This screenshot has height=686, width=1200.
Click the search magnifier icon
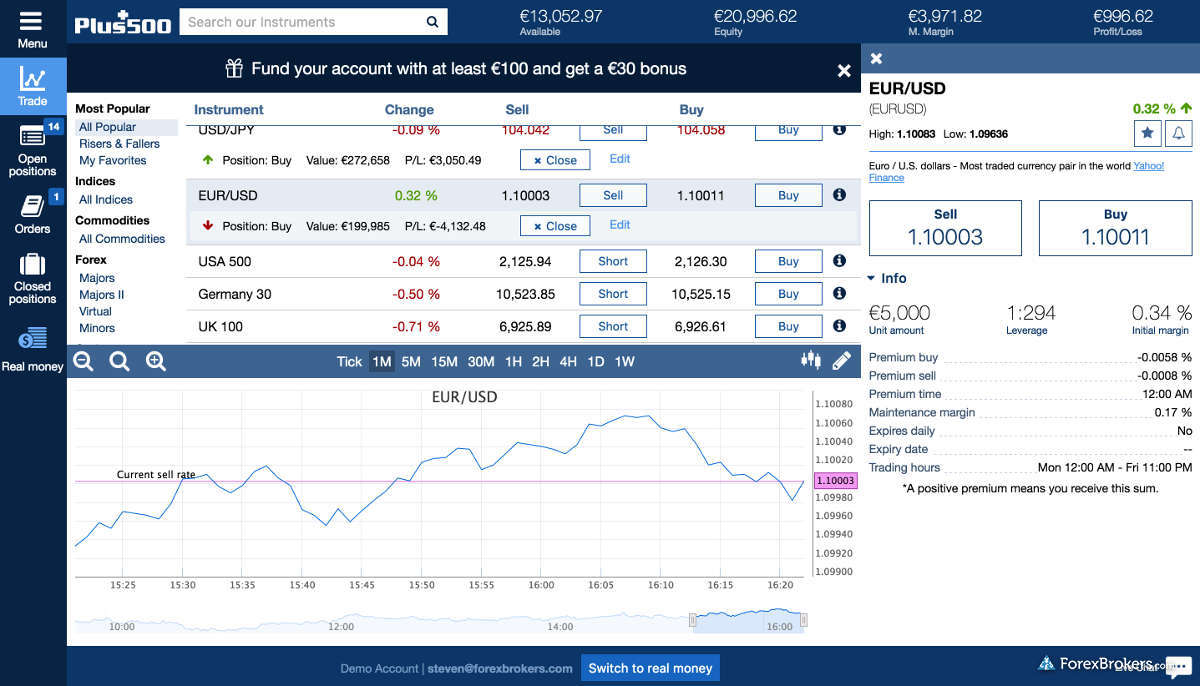[432, 22]
